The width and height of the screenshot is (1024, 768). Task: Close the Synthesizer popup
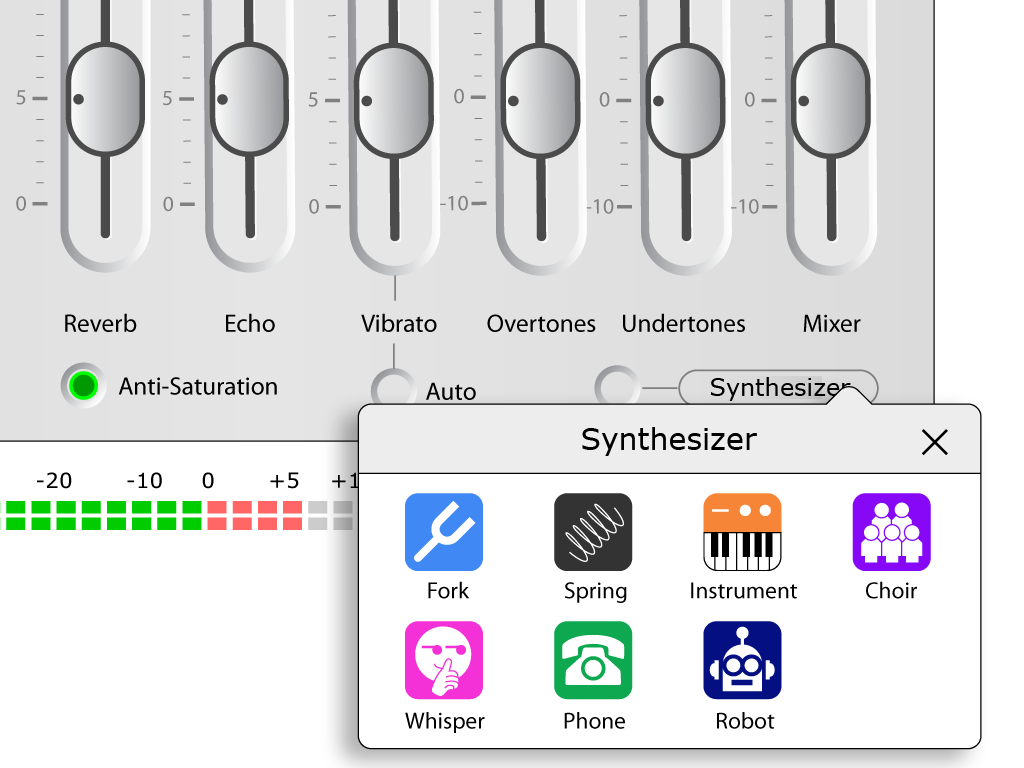935,442
